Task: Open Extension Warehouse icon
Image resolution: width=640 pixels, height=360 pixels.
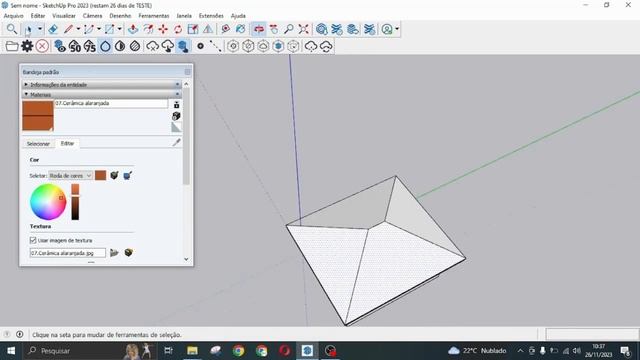Action: tap(337, 29)
